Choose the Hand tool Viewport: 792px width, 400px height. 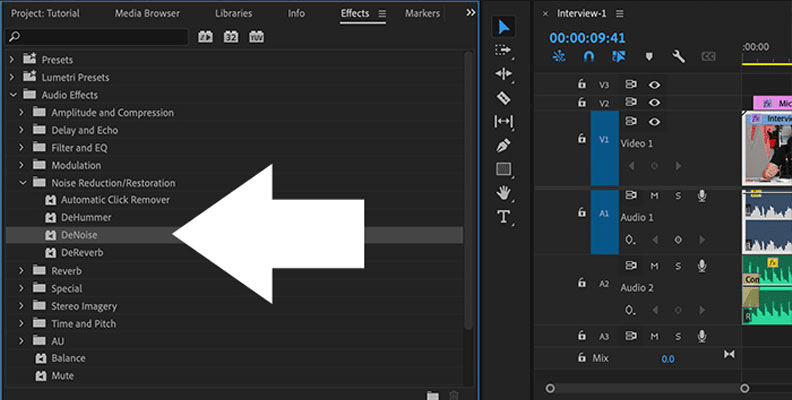(x=503, y=192)
